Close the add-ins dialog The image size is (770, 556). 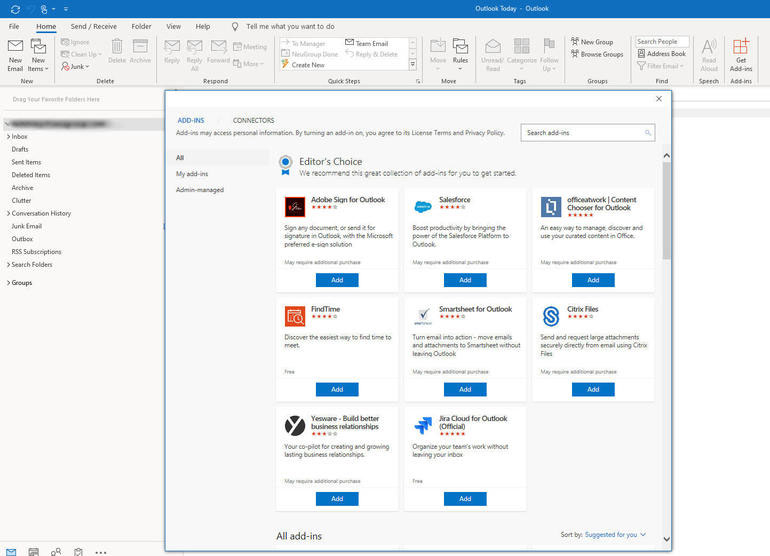coord(659,99)
